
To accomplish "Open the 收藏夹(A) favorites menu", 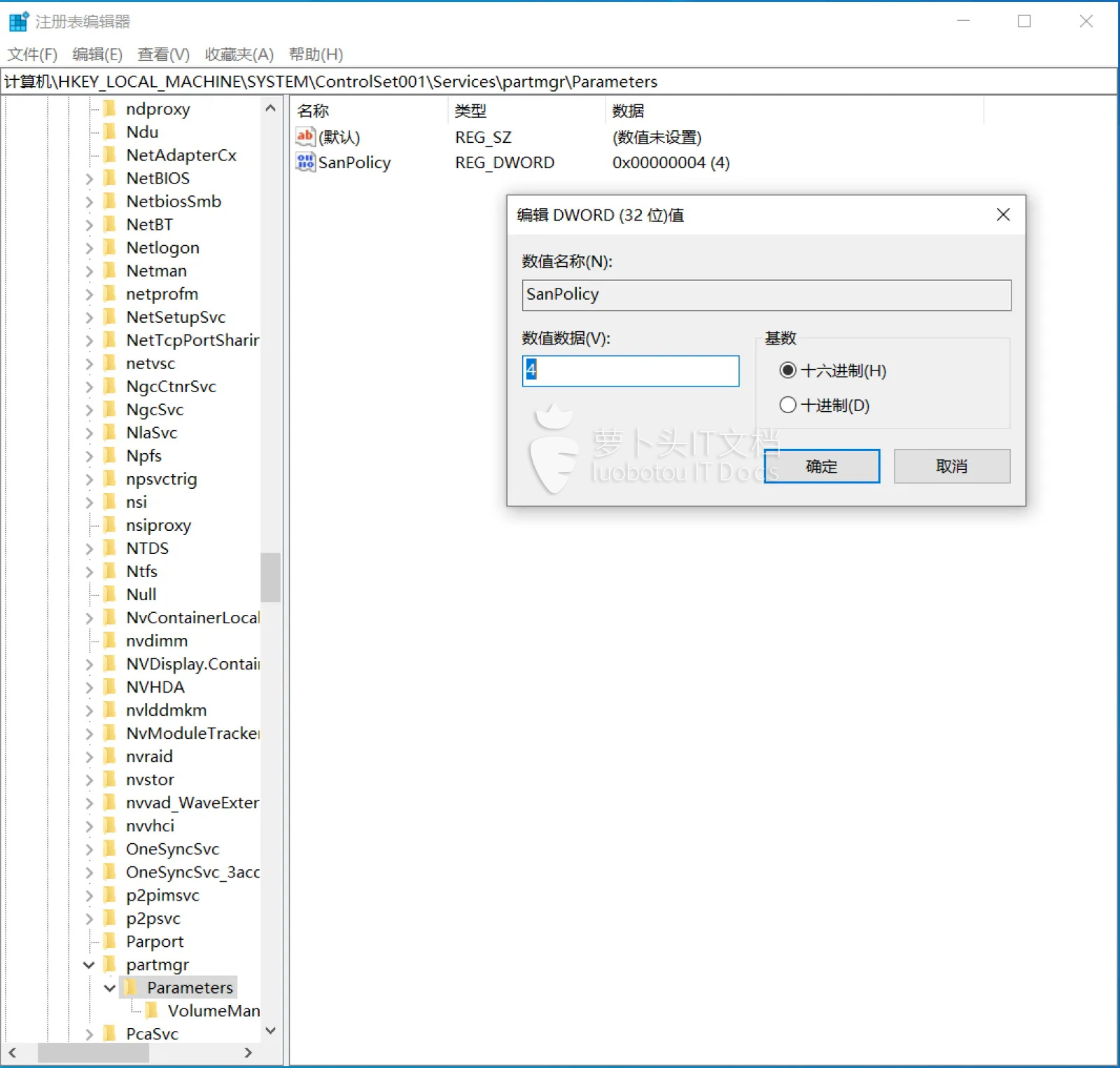I will [239, 54].
